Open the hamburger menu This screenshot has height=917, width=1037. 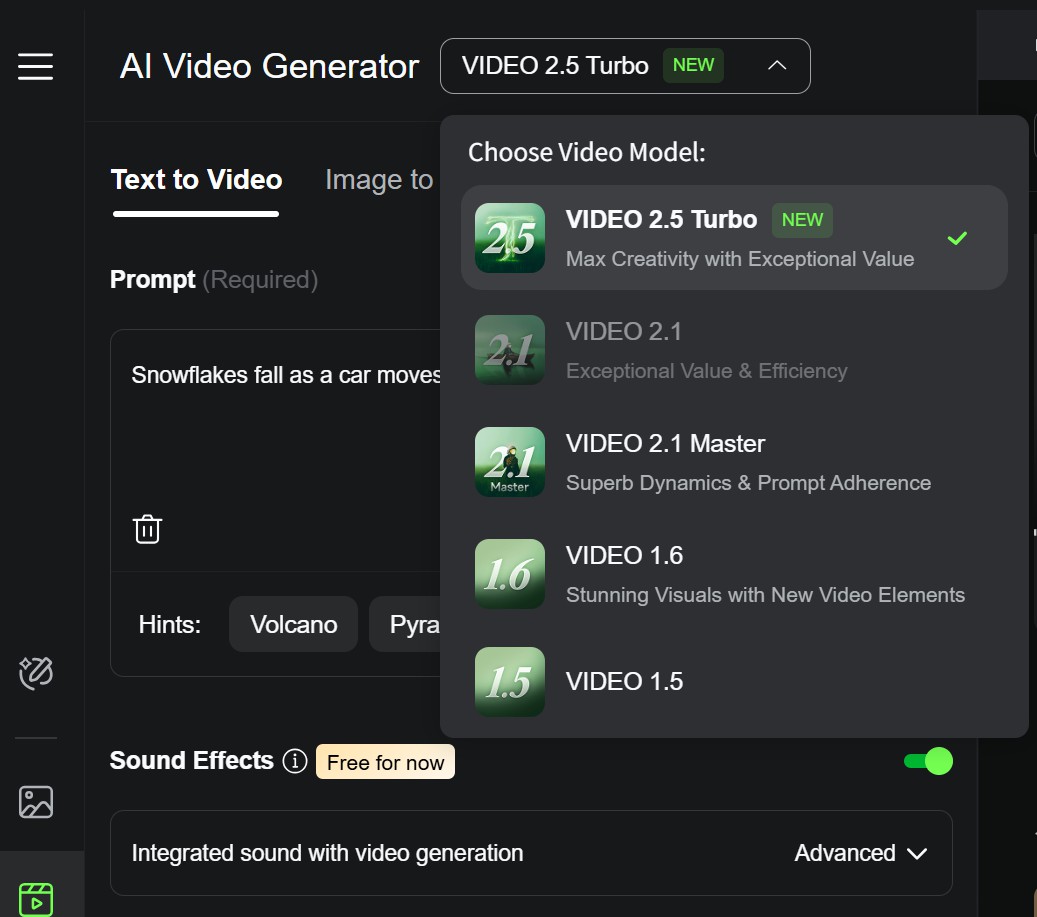[36, 66]
